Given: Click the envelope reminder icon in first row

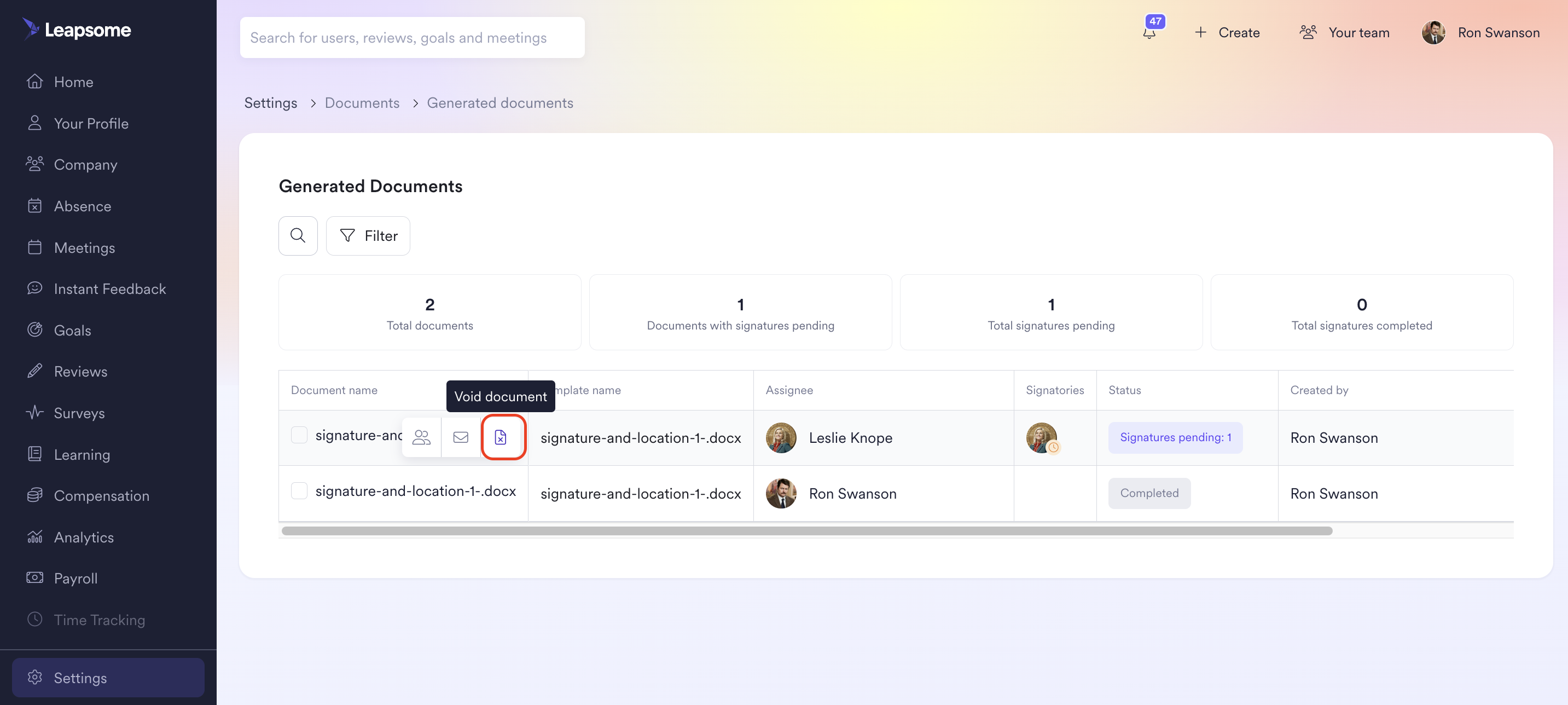Looking at the screenshot, I should (461, 437).
